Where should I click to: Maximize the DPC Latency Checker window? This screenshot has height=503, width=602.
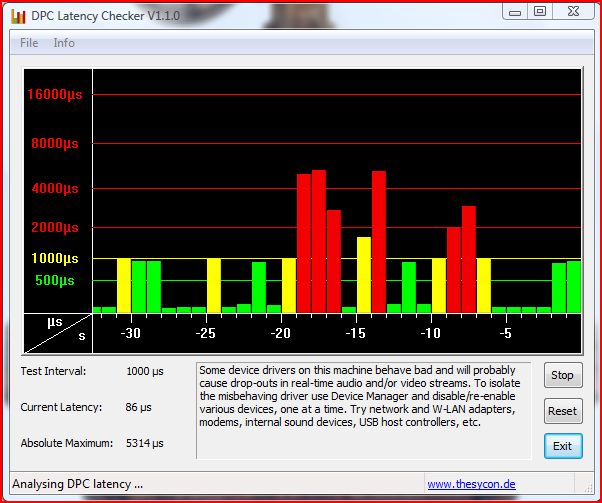539,11
